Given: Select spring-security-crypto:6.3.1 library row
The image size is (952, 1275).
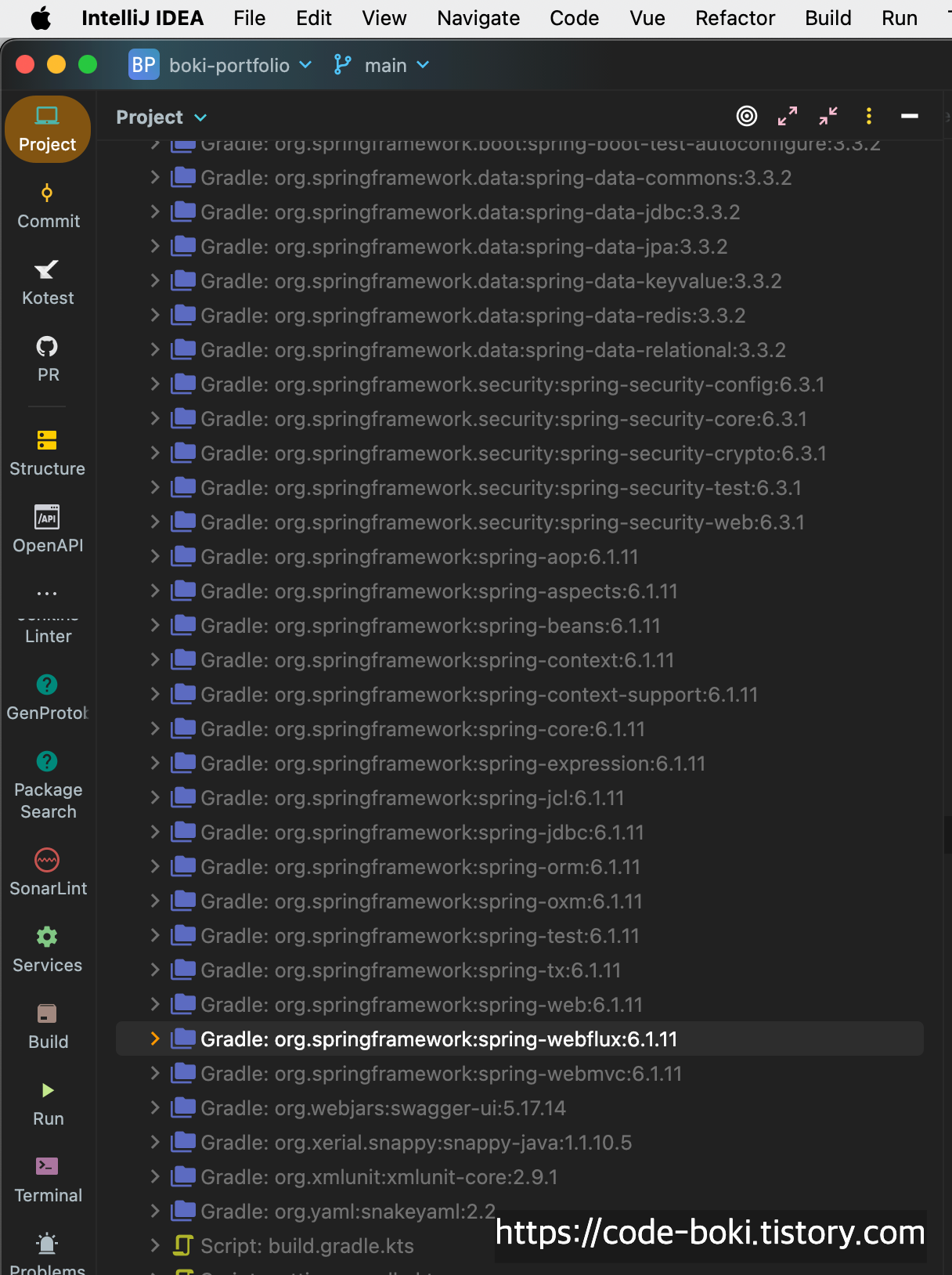Looking at the screenshot, I should click(520, 453).
